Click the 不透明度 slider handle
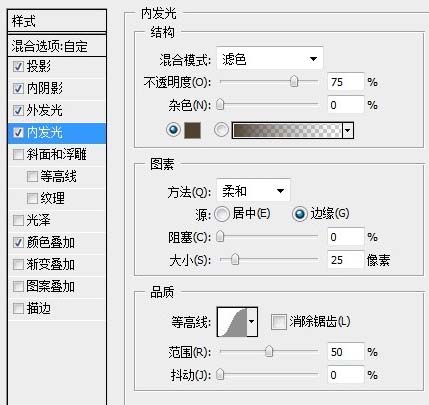Image resolution: width=429 pixels, height=405 pixels. pyautogui.click(x=294, y=82)
